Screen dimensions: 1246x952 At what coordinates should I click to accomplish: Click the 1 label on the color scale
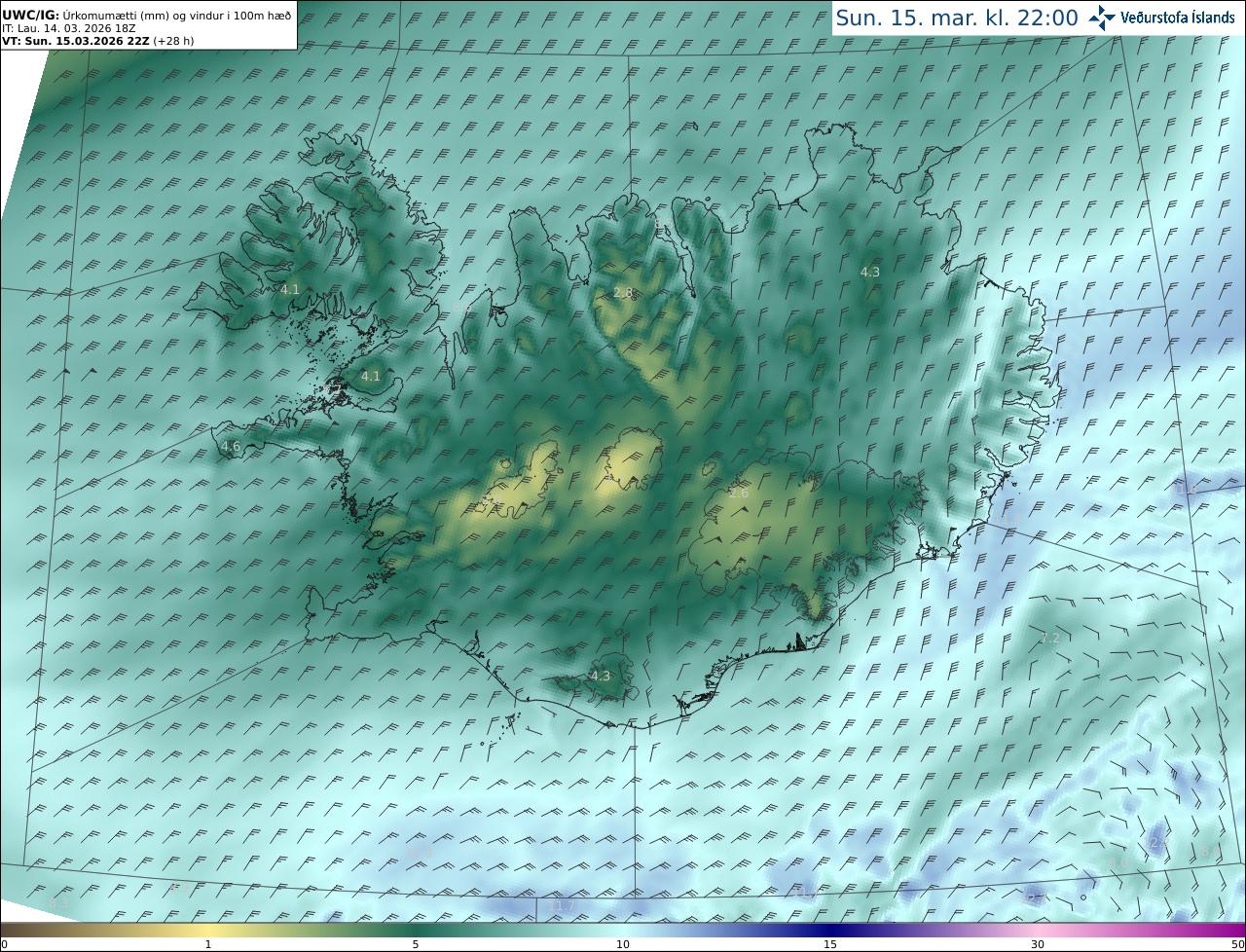click(208, 944)
